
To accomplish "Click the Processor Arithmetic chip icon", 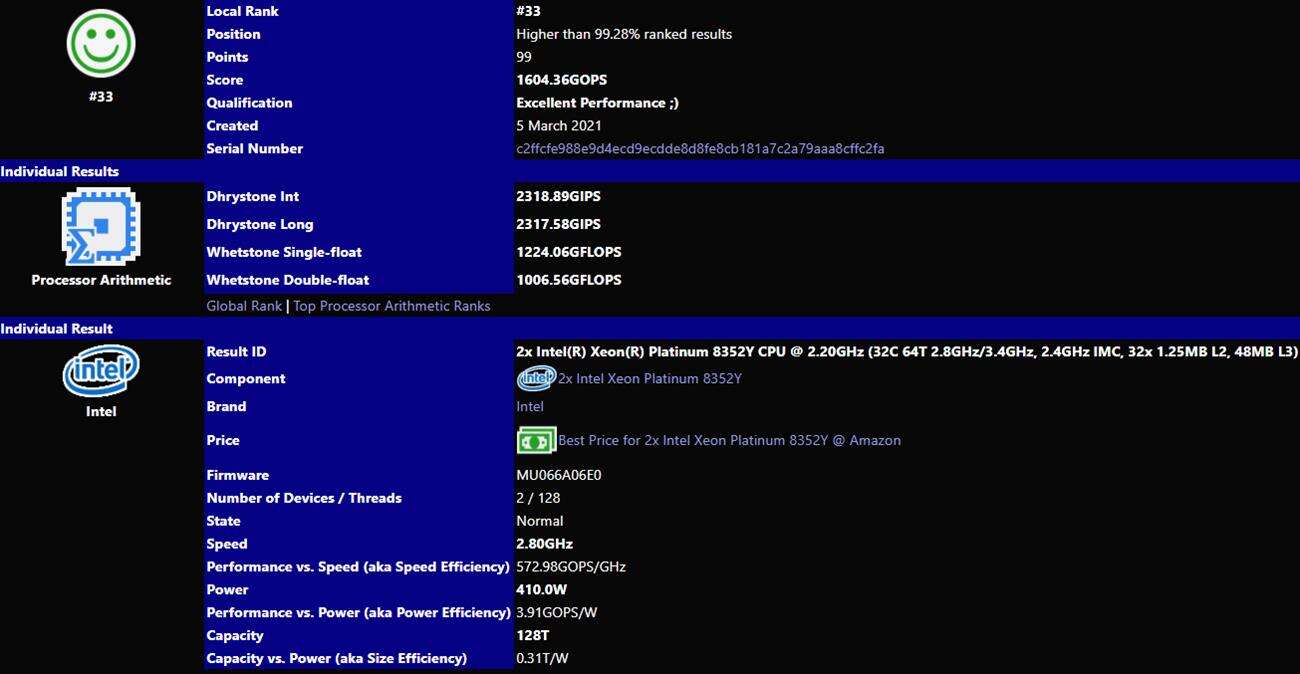I will click(101, 227).
